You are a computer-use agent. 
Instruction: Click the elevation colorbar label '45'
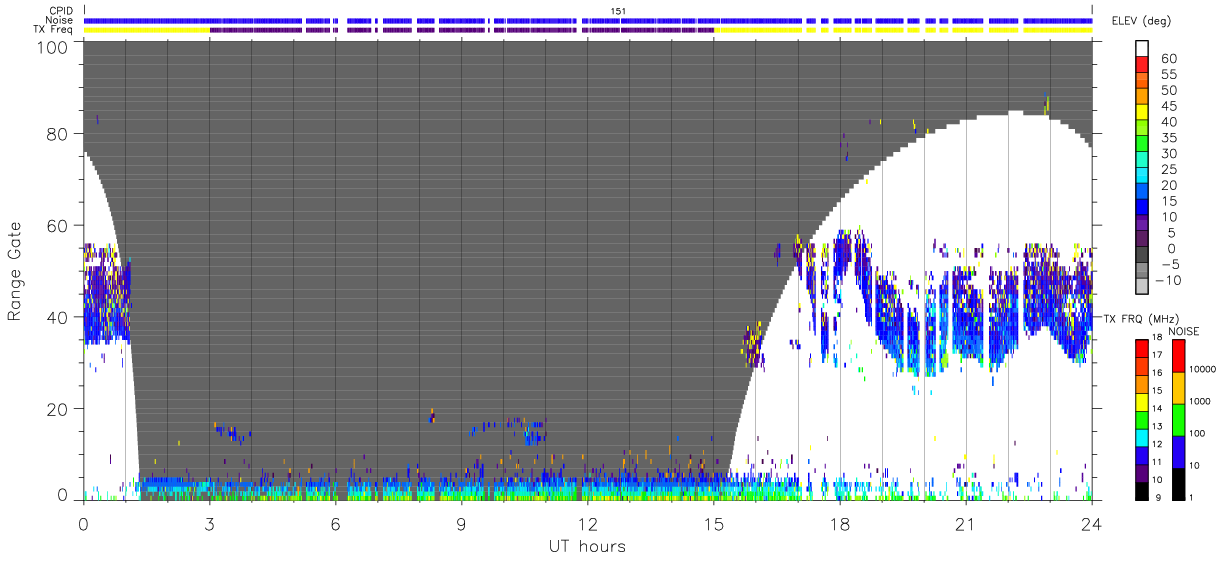click(x=1171, y=106)
